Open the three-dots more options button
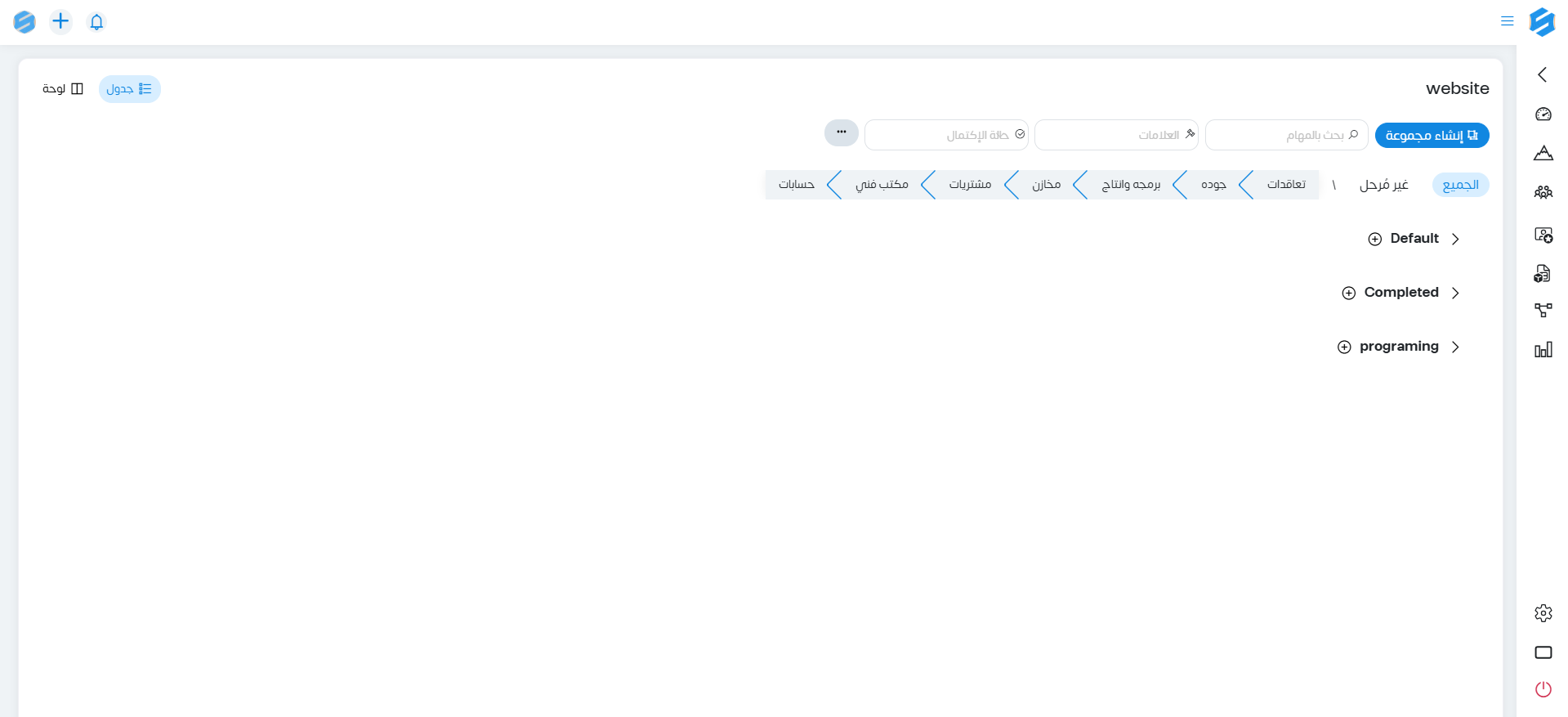This screenshot has height=717, width=1568. pos(841,132)
